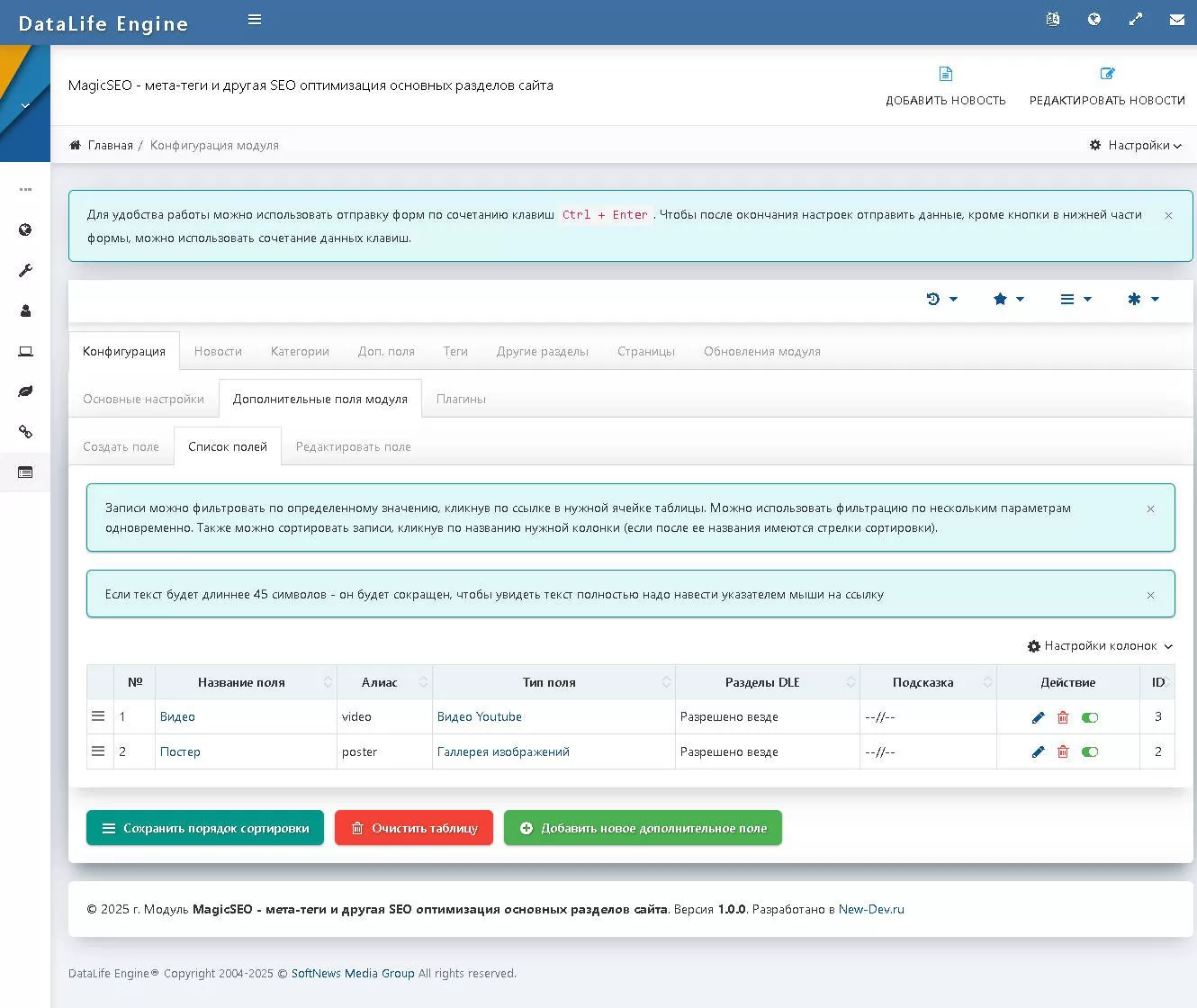Go to Главная breadcrumb link
This screenshot has height=1008, width=1197.
pyautogui.click(x=111, y=145)
